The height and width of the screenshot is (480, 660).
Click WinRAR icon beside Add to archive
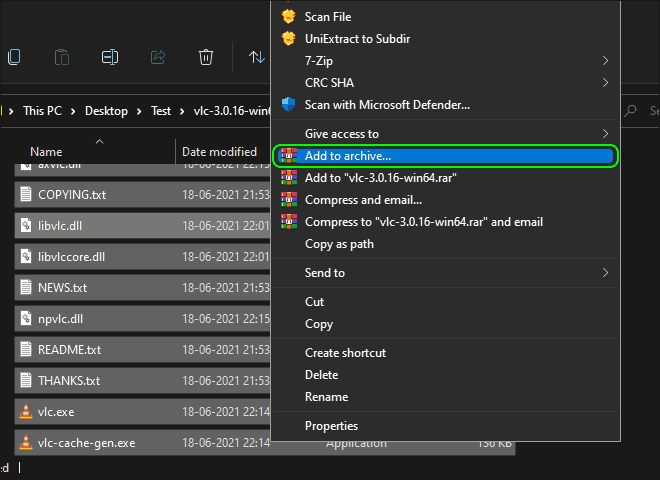click(289, 156)
